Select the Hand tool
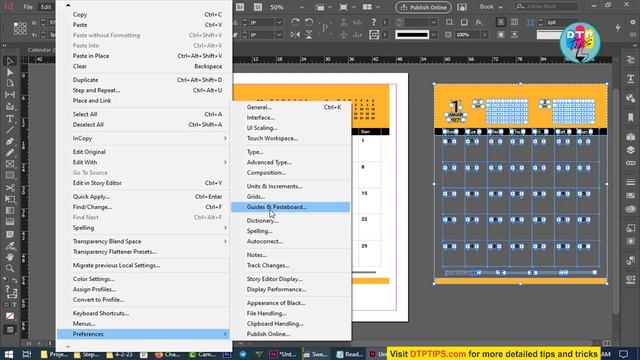 point(10,257)
